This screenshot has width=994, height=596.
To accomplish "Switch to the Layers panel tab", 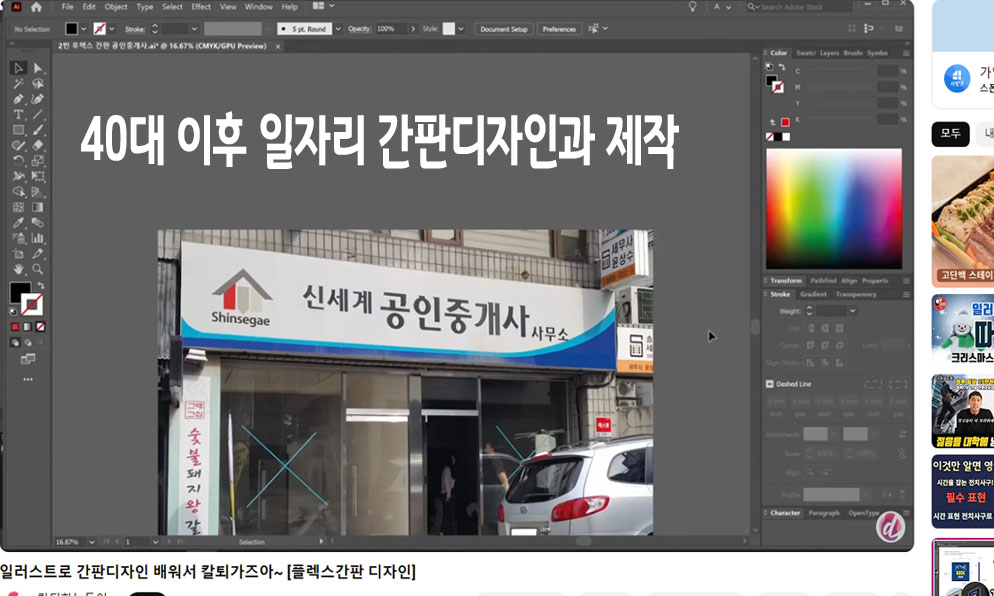I will [x=829, y=53].
